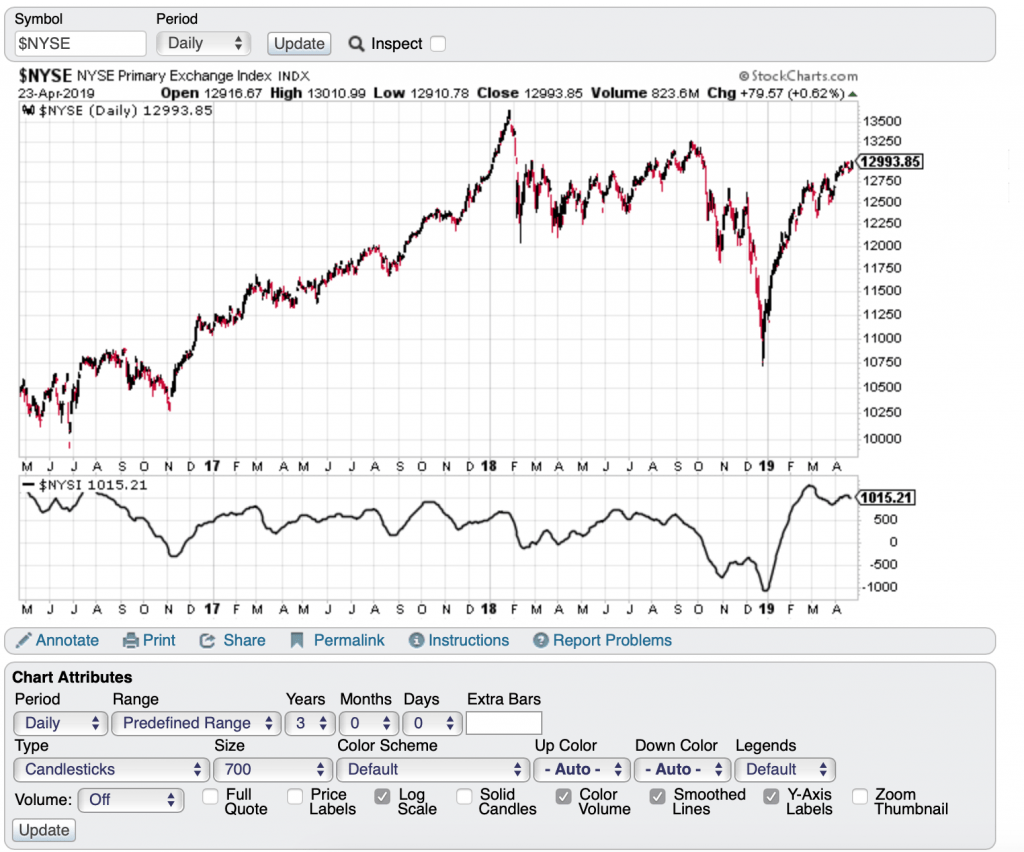This screenshot has width=1024, height=852.
Task: Expand the Range dropdown showing Predefined Range
Action: point(196,723)
